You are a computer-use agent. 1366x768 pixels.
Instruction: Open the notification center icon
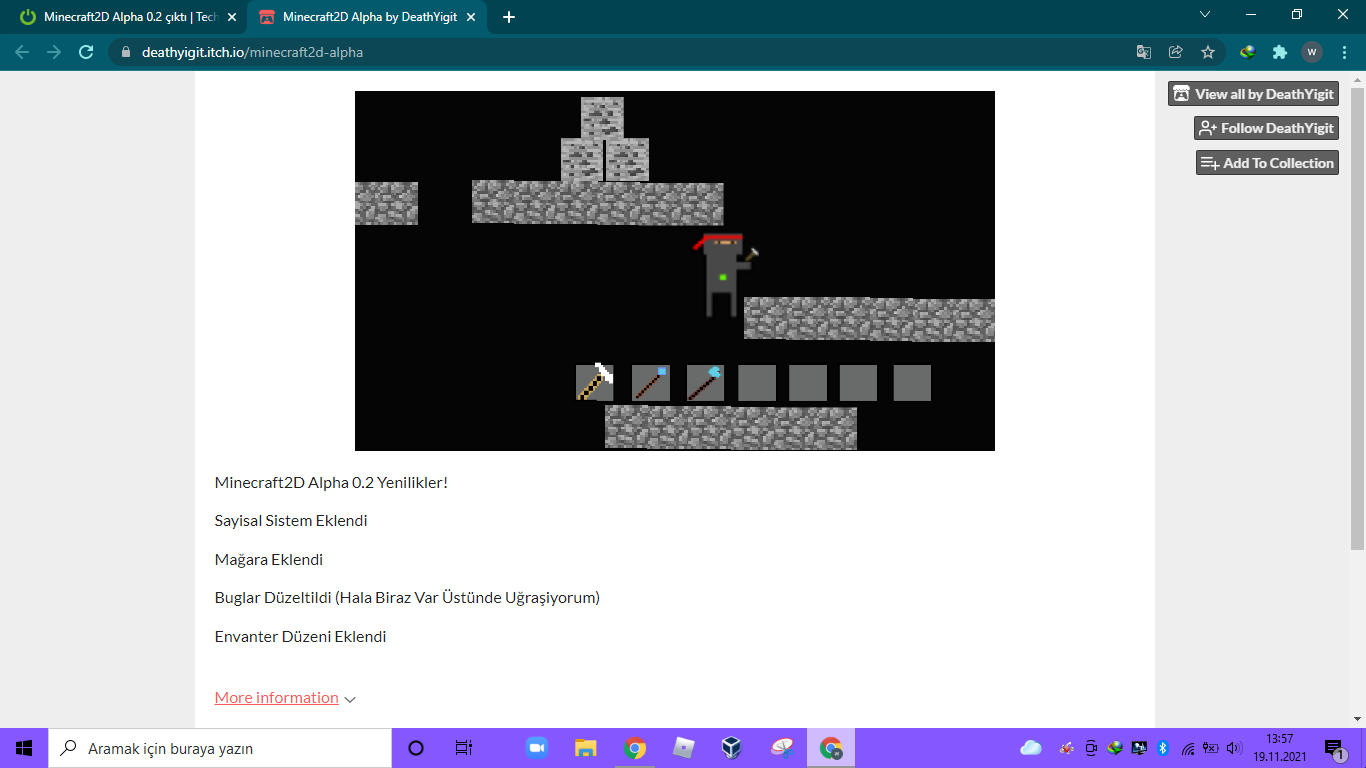[1334, 748]
